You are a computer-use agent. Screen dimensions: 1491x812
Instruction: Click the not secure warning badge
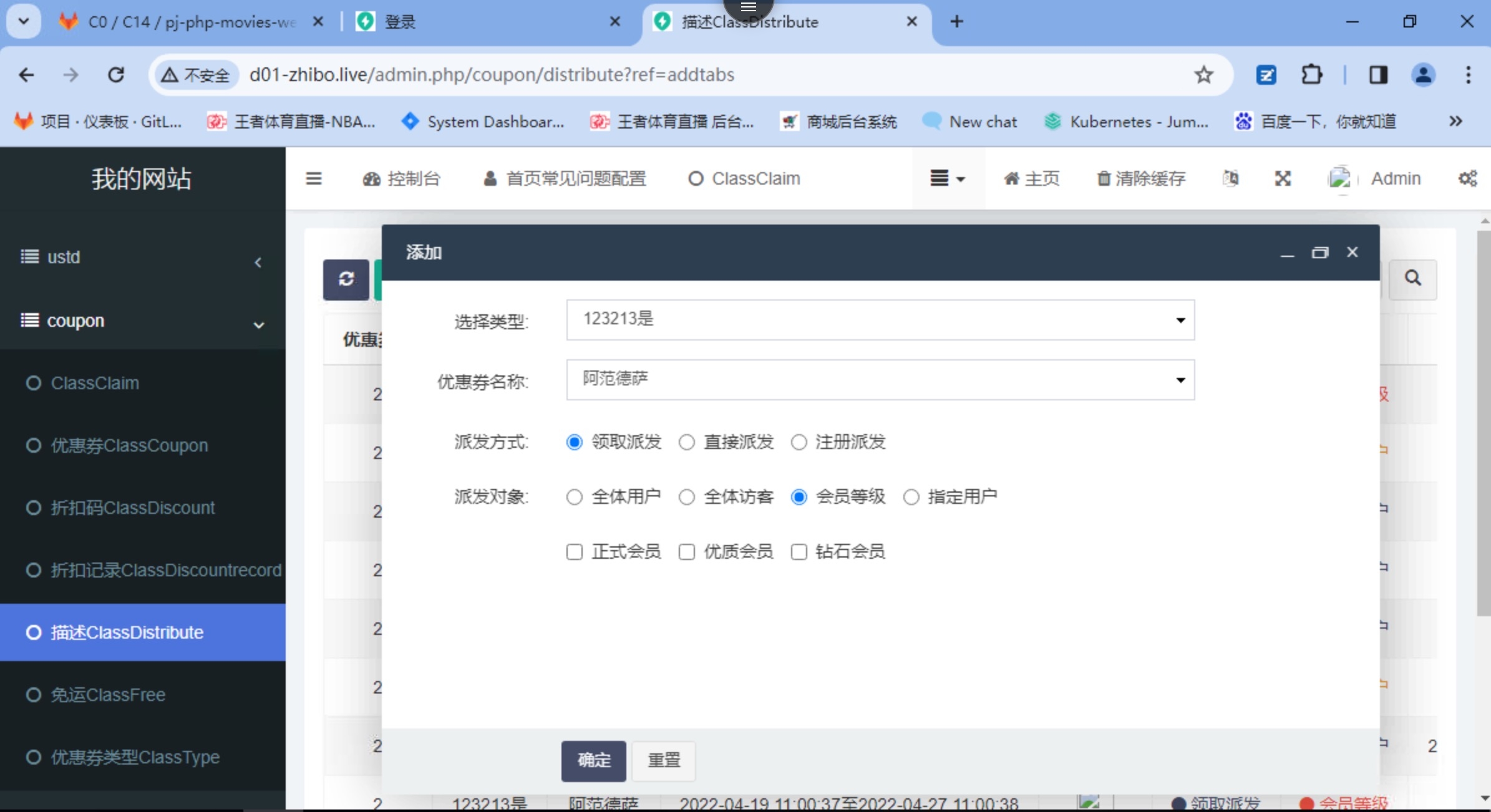click(196, 75)
